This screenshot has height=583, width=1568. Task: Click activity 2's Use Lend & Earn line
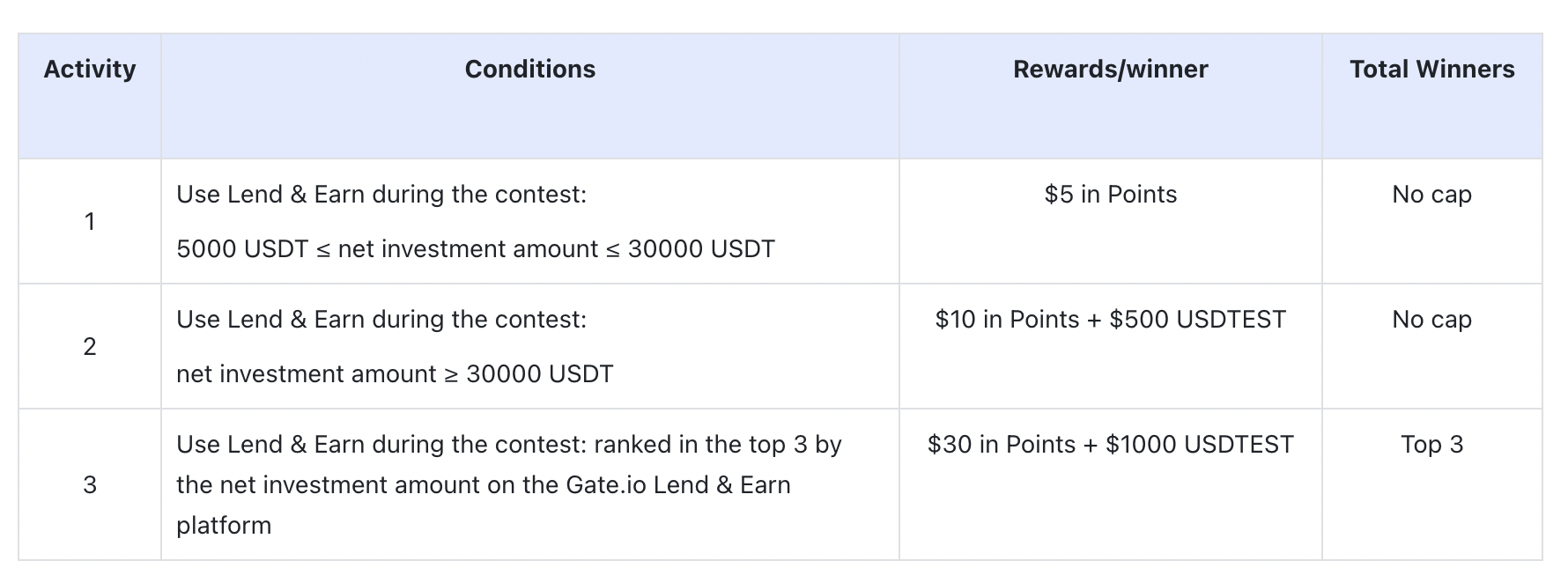click(381, 320)
